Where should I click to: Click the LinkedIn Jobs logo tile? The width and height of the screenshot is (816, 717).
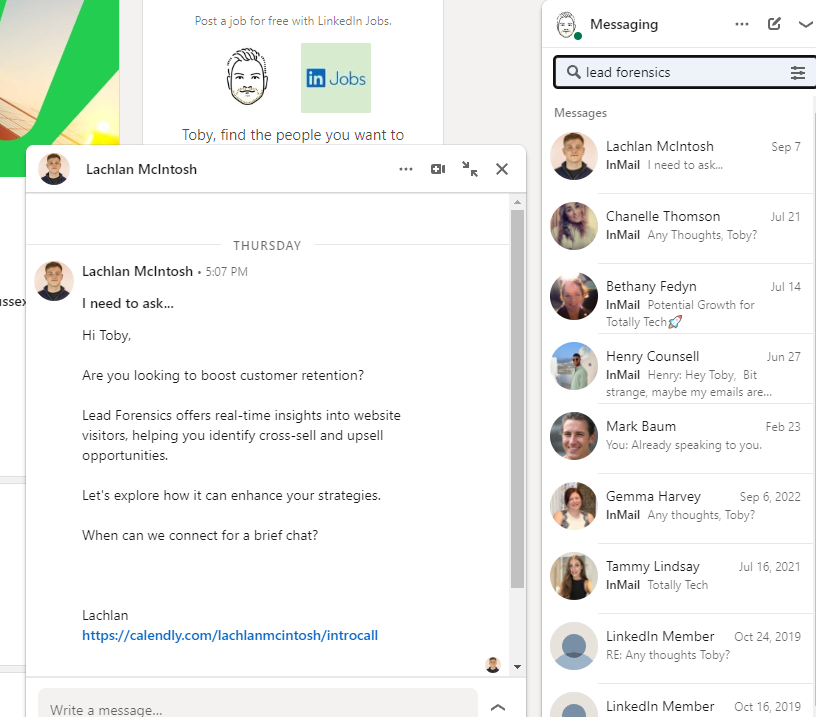coord(336,78)
